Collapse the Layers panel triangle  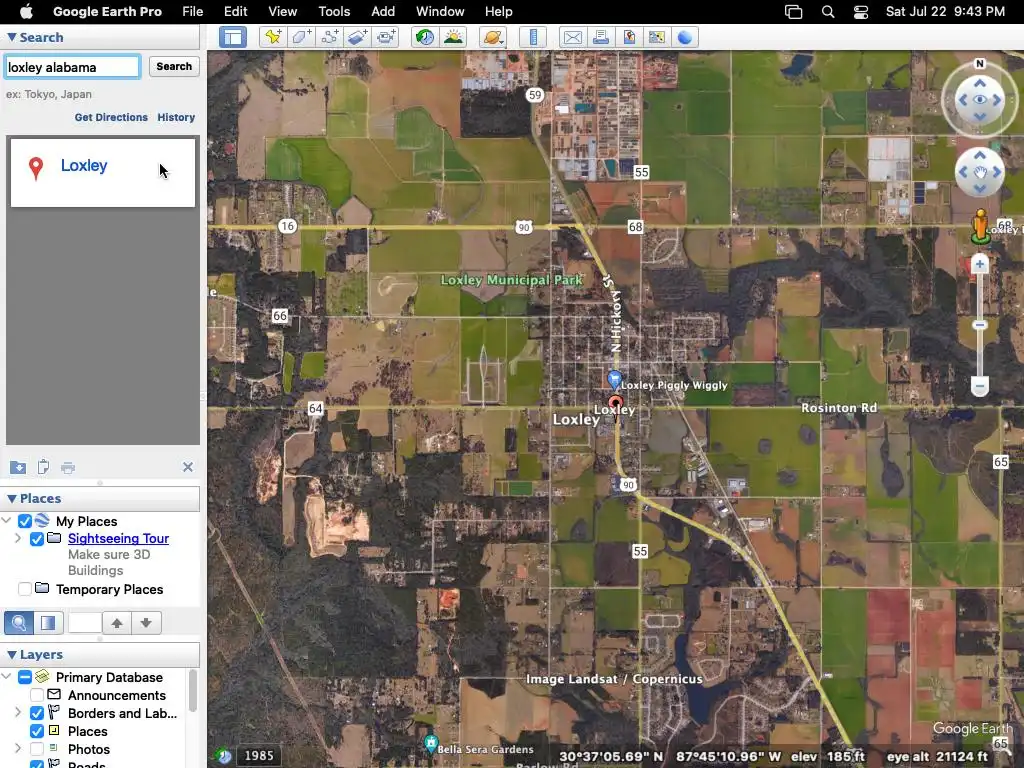tap(11, 654)
